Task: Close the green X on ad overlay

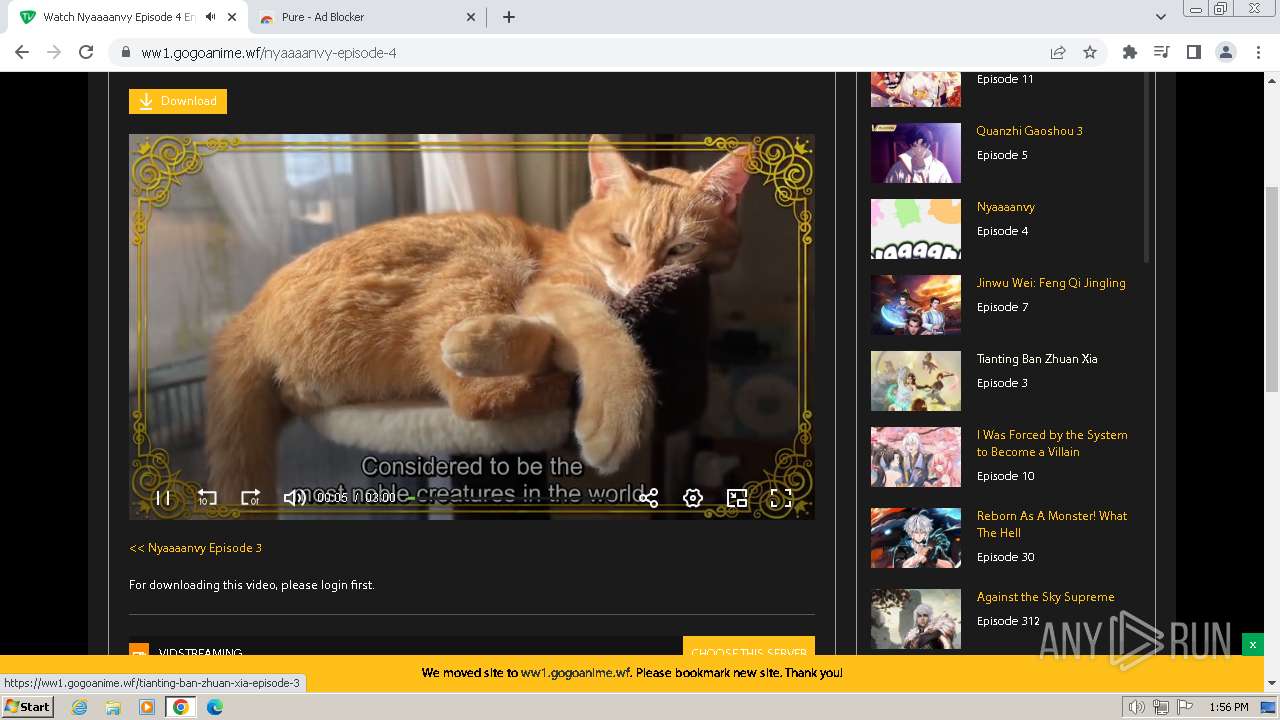Action: pos(1252,645)
